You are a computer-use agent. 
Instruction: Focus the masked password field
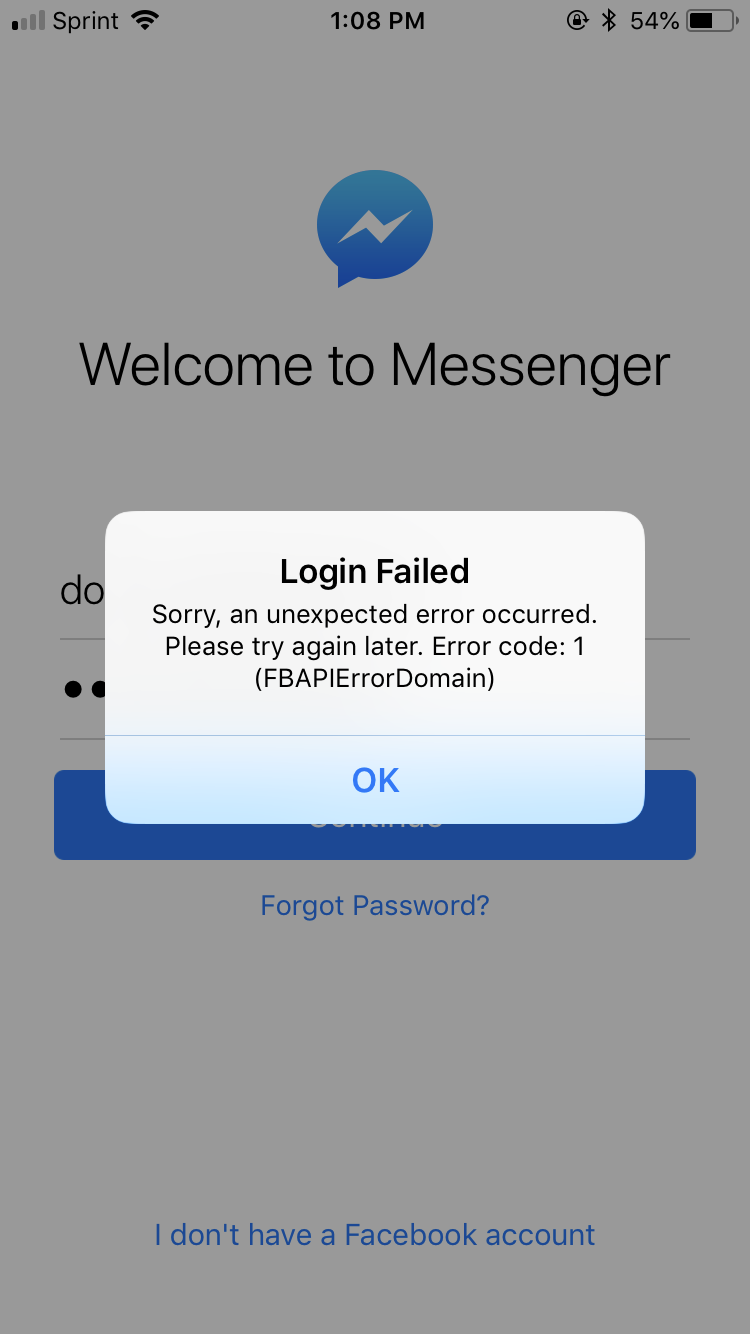tap(375, 690)
